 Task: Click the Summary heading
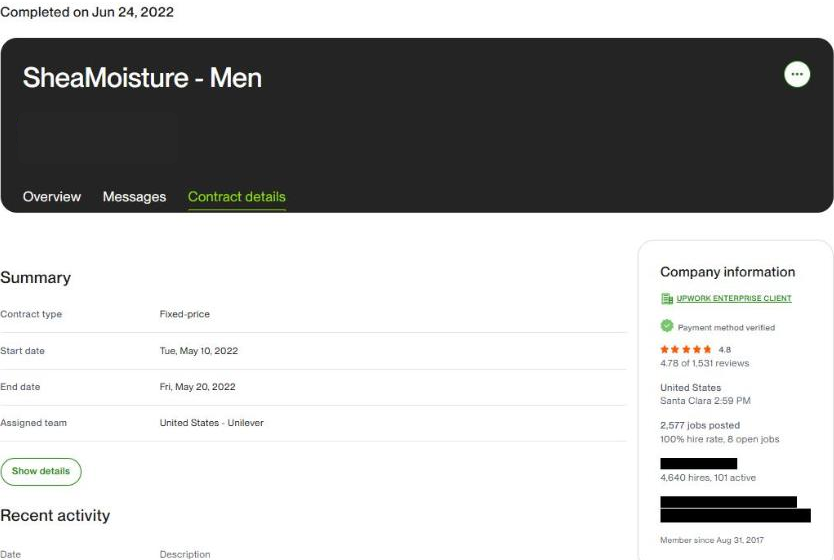(36, 278)
